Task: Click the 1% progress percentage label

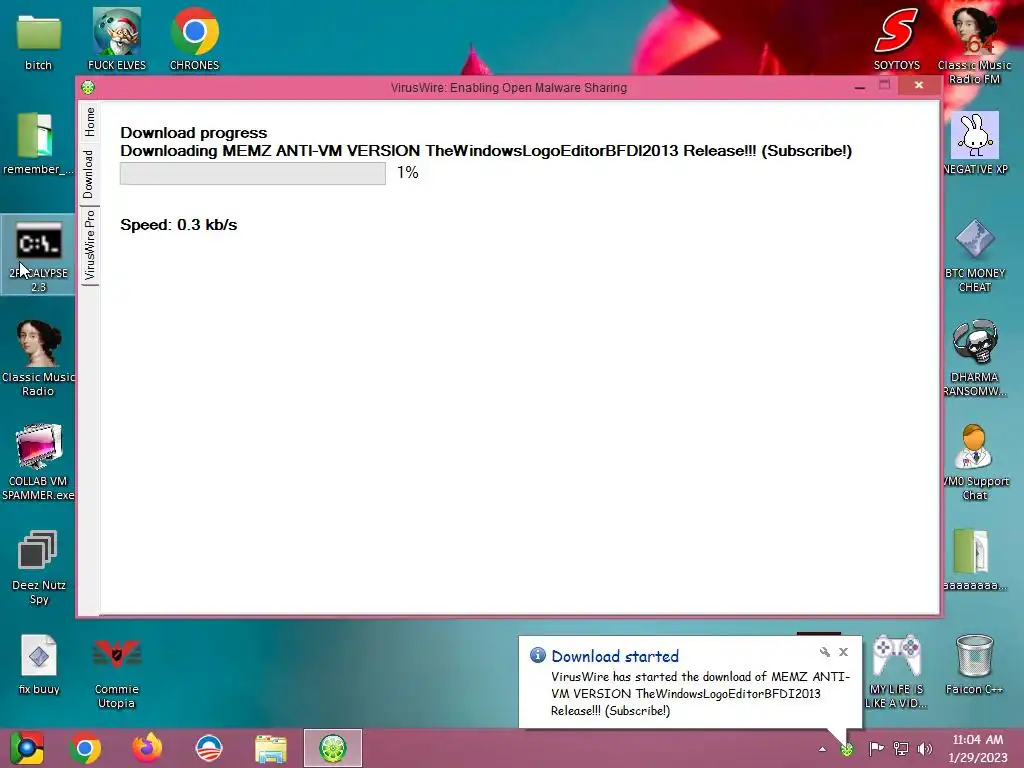Action: coord(408,172)
